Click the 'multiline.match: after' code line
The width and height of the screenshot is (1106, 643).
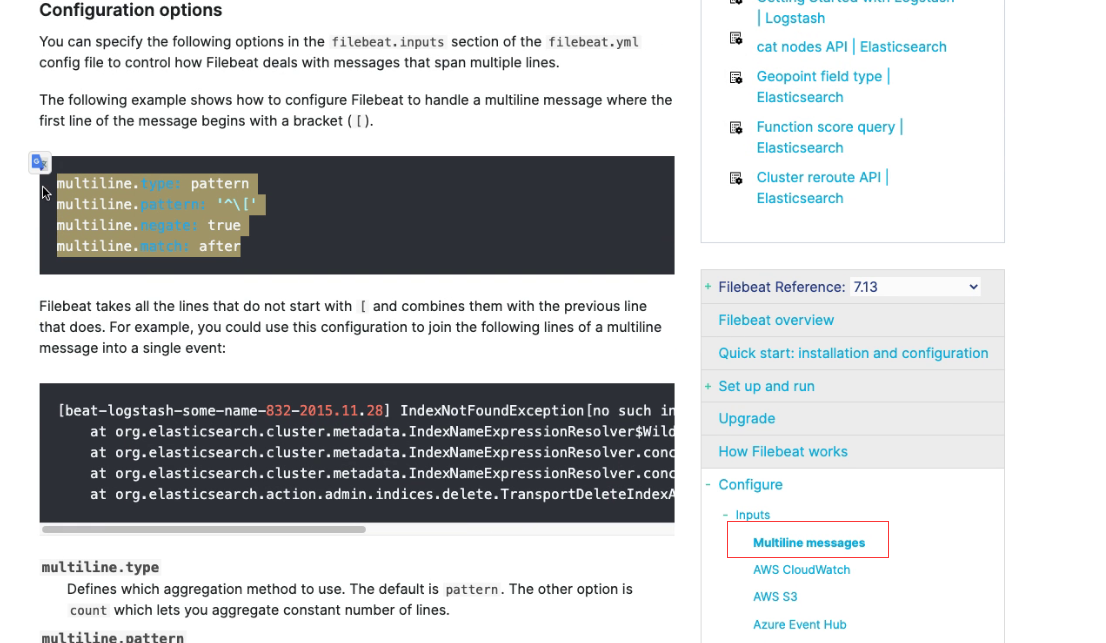pos(149,246)
